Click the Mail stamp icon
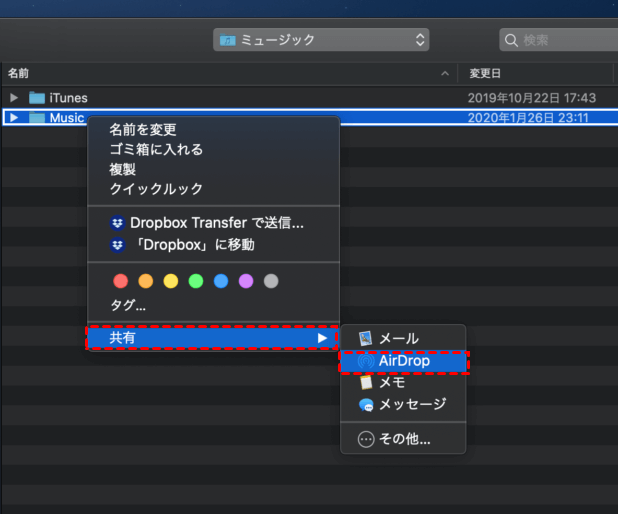The height and width of the screenshot is (514, 618). pos(365,339)
